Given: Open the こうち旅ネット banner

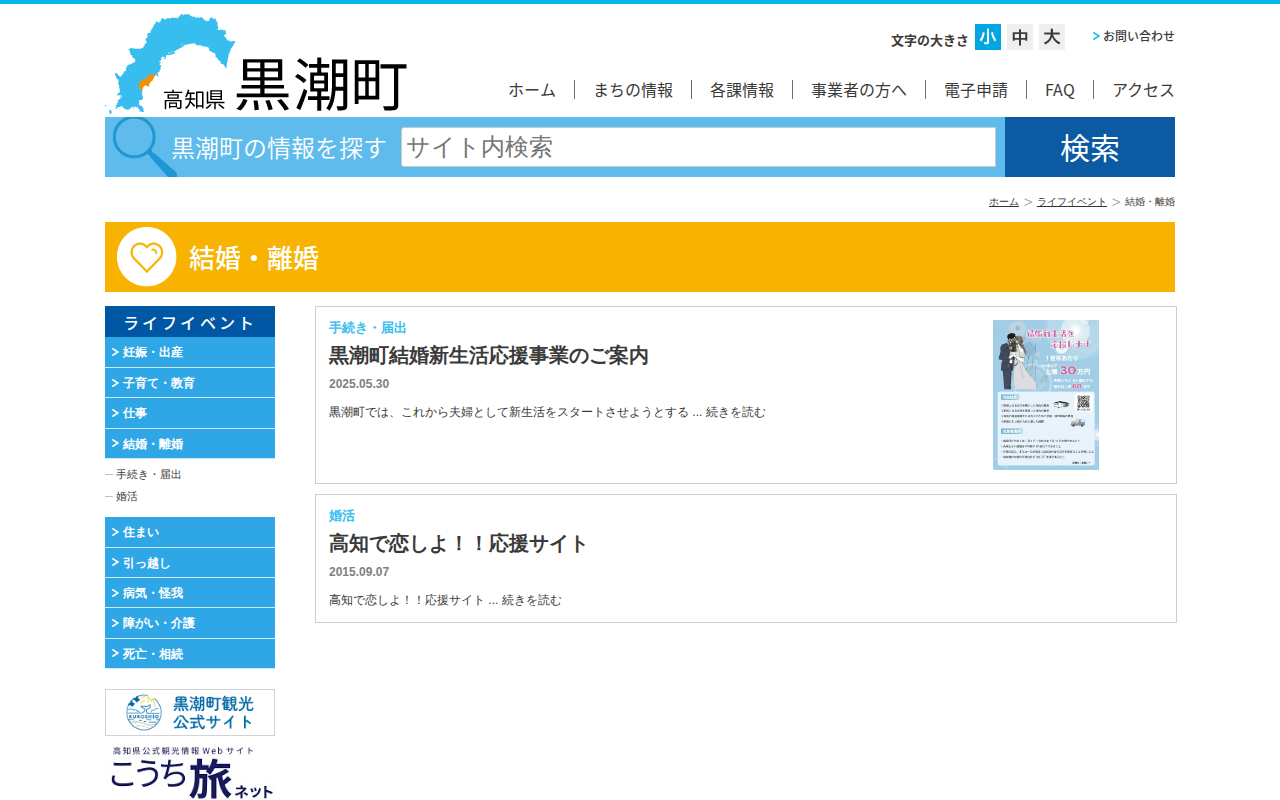Looking at the screenshot, I should click(x=190, y=772).
